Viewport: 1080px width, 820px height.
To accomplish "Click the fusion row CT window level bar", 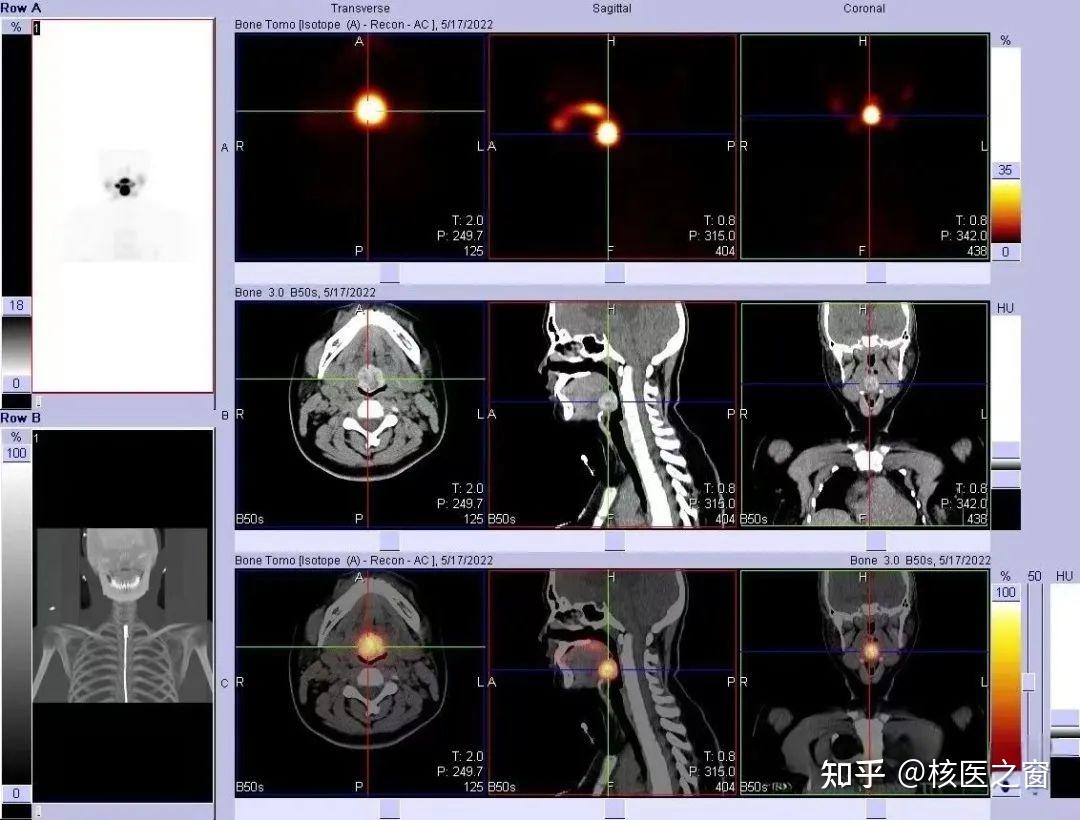I will click(x=1064, y=692).
